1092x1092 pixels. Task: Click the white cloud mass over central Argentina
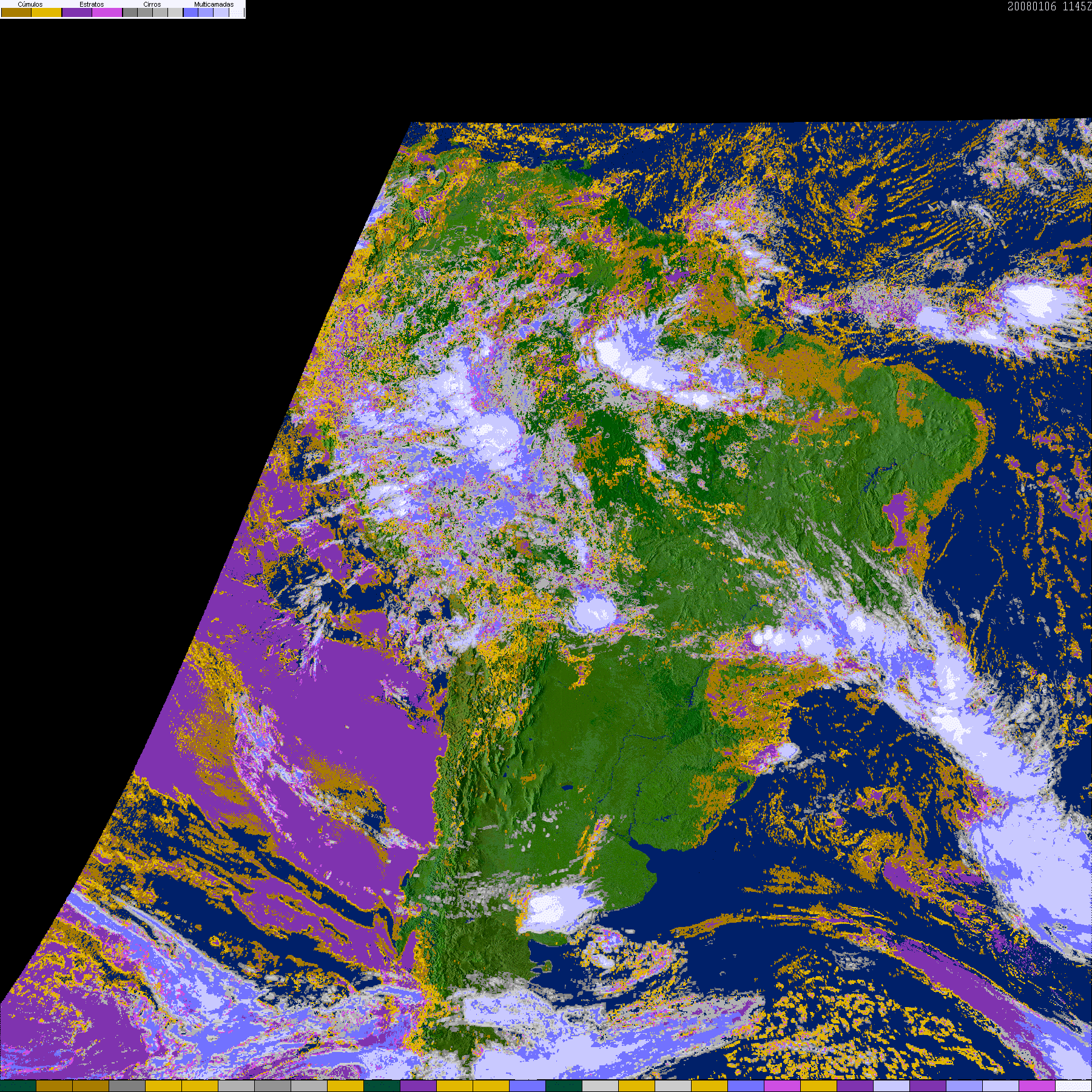coord(553,908)
